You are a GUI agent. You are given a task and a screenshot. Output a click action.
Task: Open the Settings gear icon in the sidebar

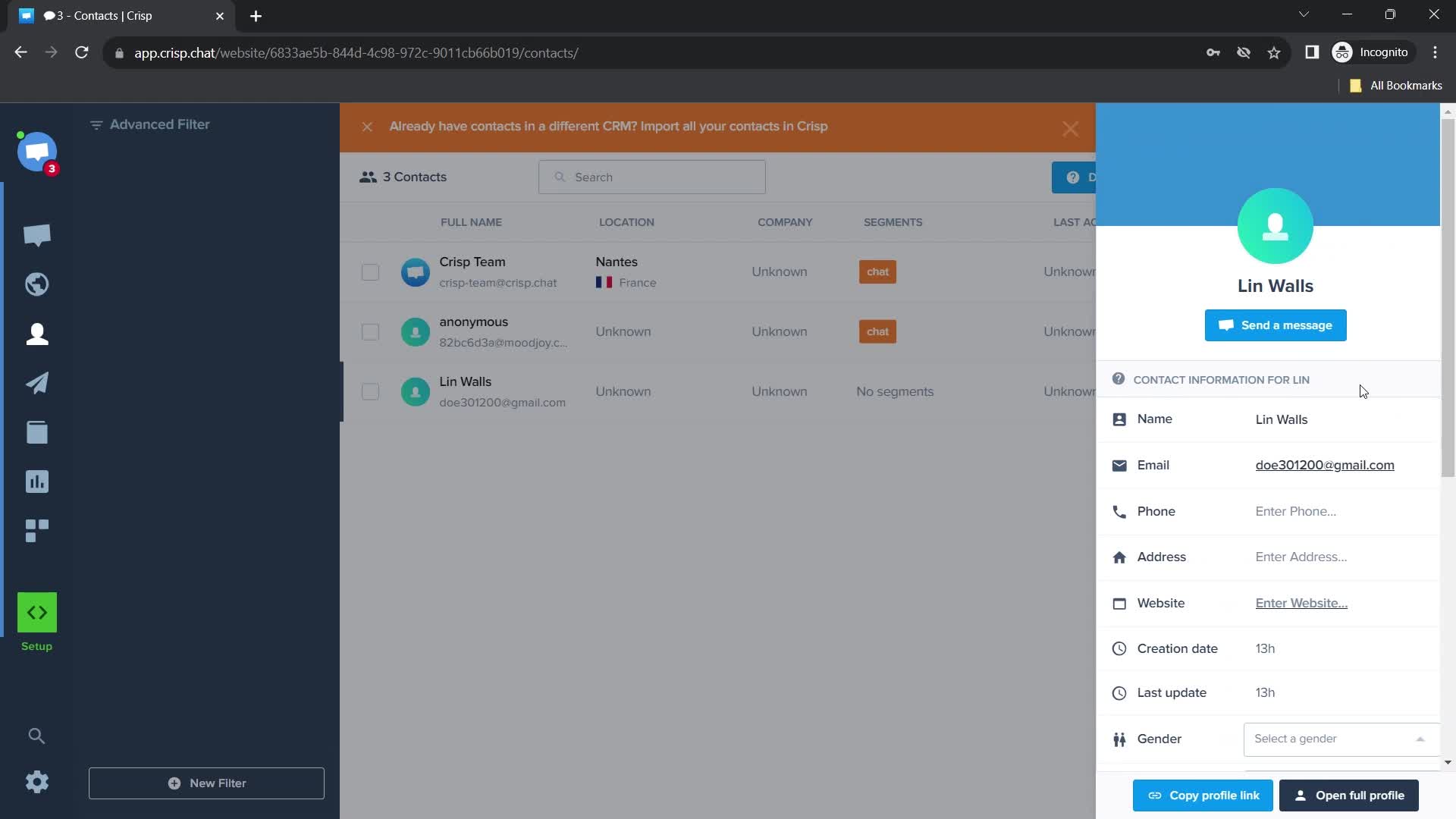pyautogui.click(x=37, y=782)
